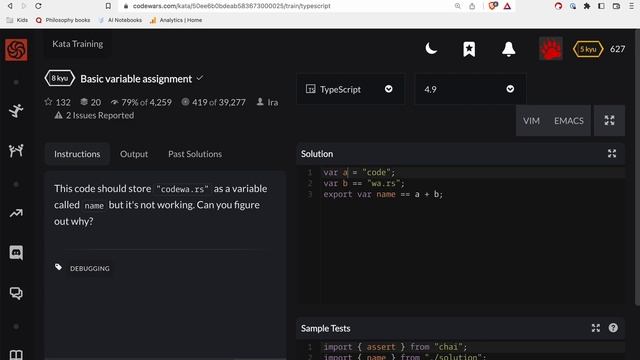Image resolution: width=640 pixels, height=360 pixels.
Task: Go back in browser history
Action: (10, 6)
